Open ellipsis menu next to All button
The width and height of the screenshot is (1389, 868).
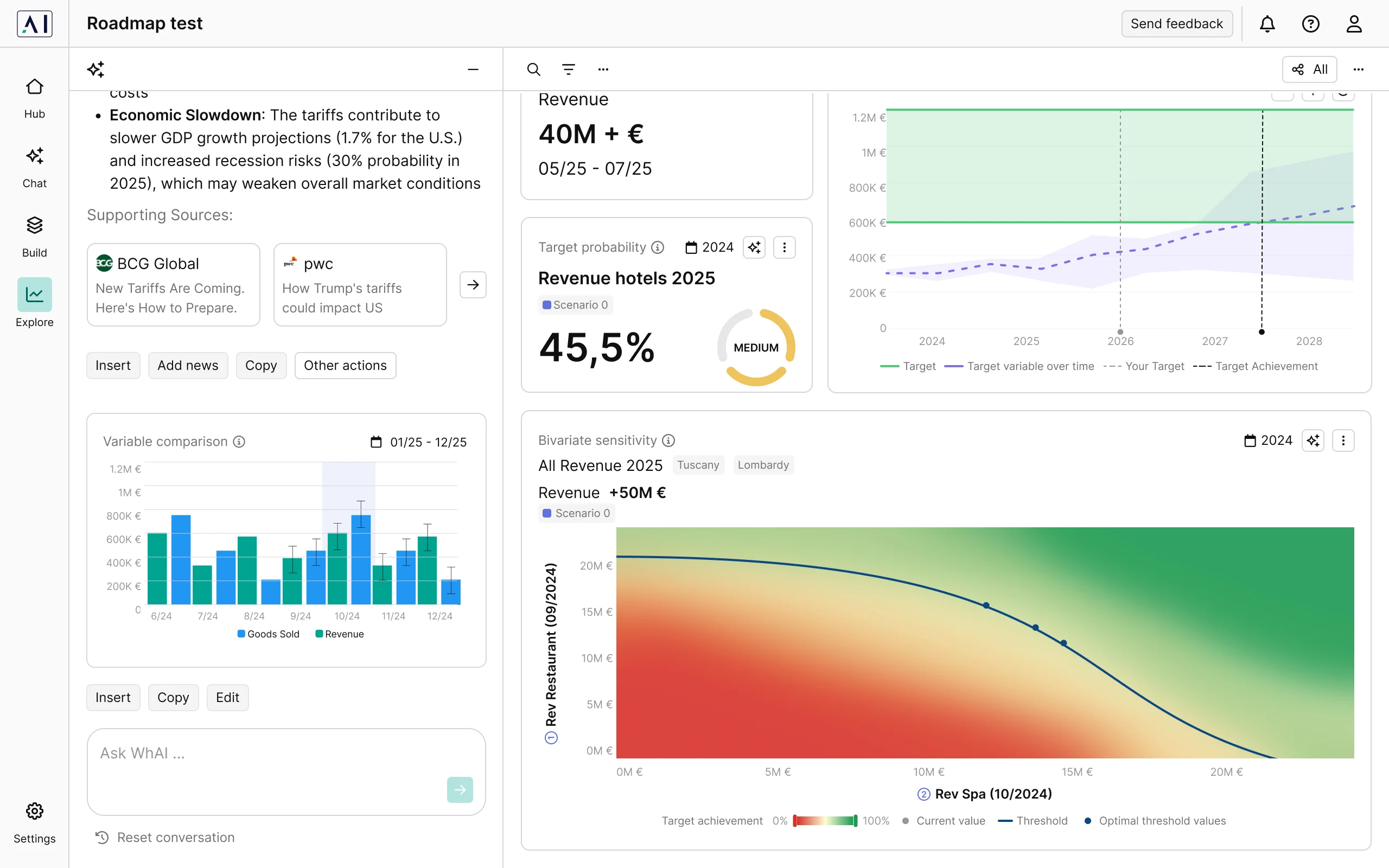click(x=1358, y=69)
